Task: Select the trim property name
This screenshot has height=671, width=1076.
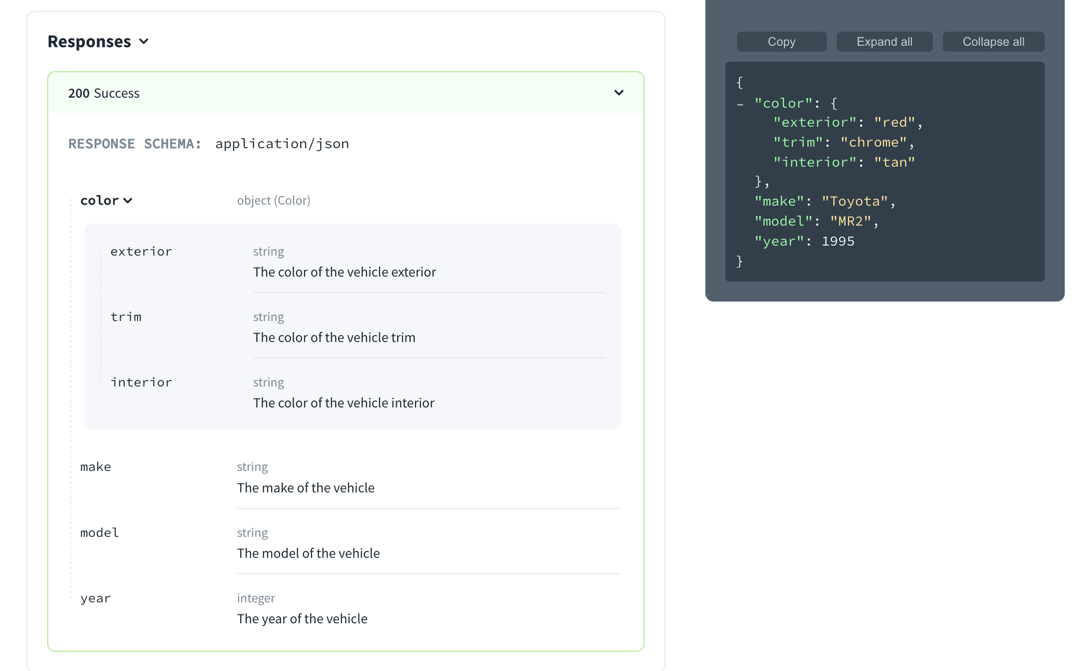Action: click(x=126, y=316)
